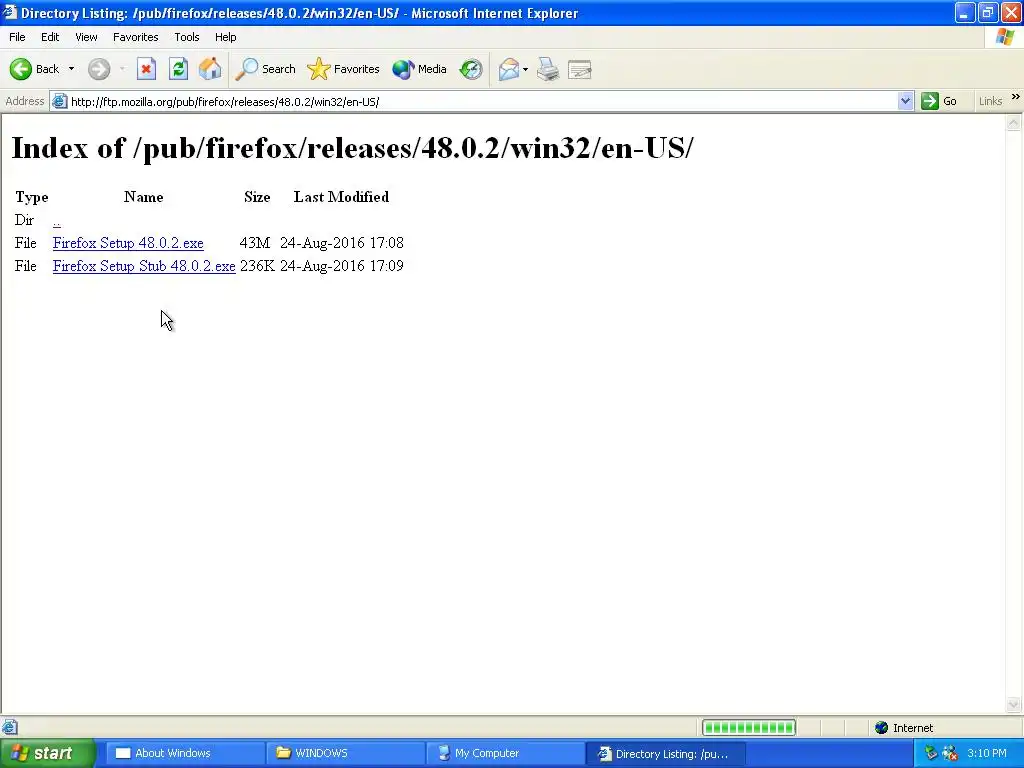This screenshot has height=768, width=1024.
Task: Click the safely remove hardware tray icon
Action: 931,754
